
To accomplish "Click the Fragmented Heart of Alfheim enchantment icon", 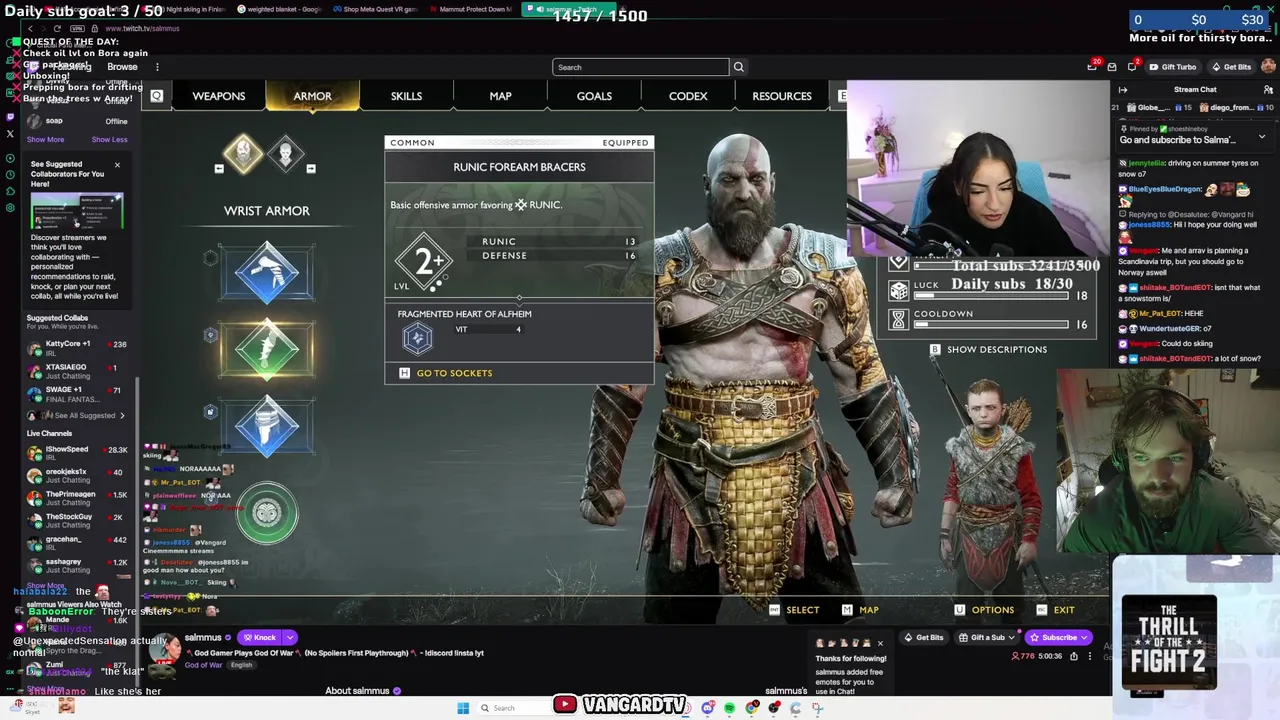I will tap(417, 338).
